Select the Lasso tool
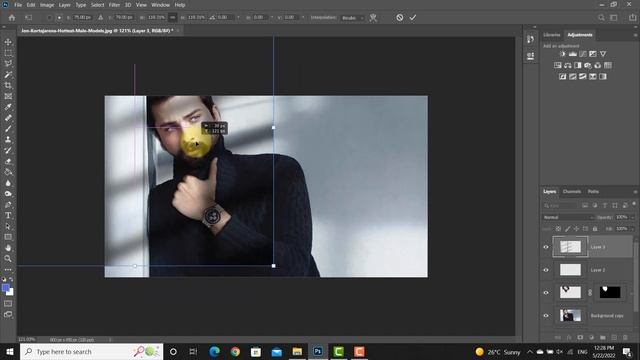Image resolution: width=640 pixels, height=360 pixels. (x=8, y=64)
